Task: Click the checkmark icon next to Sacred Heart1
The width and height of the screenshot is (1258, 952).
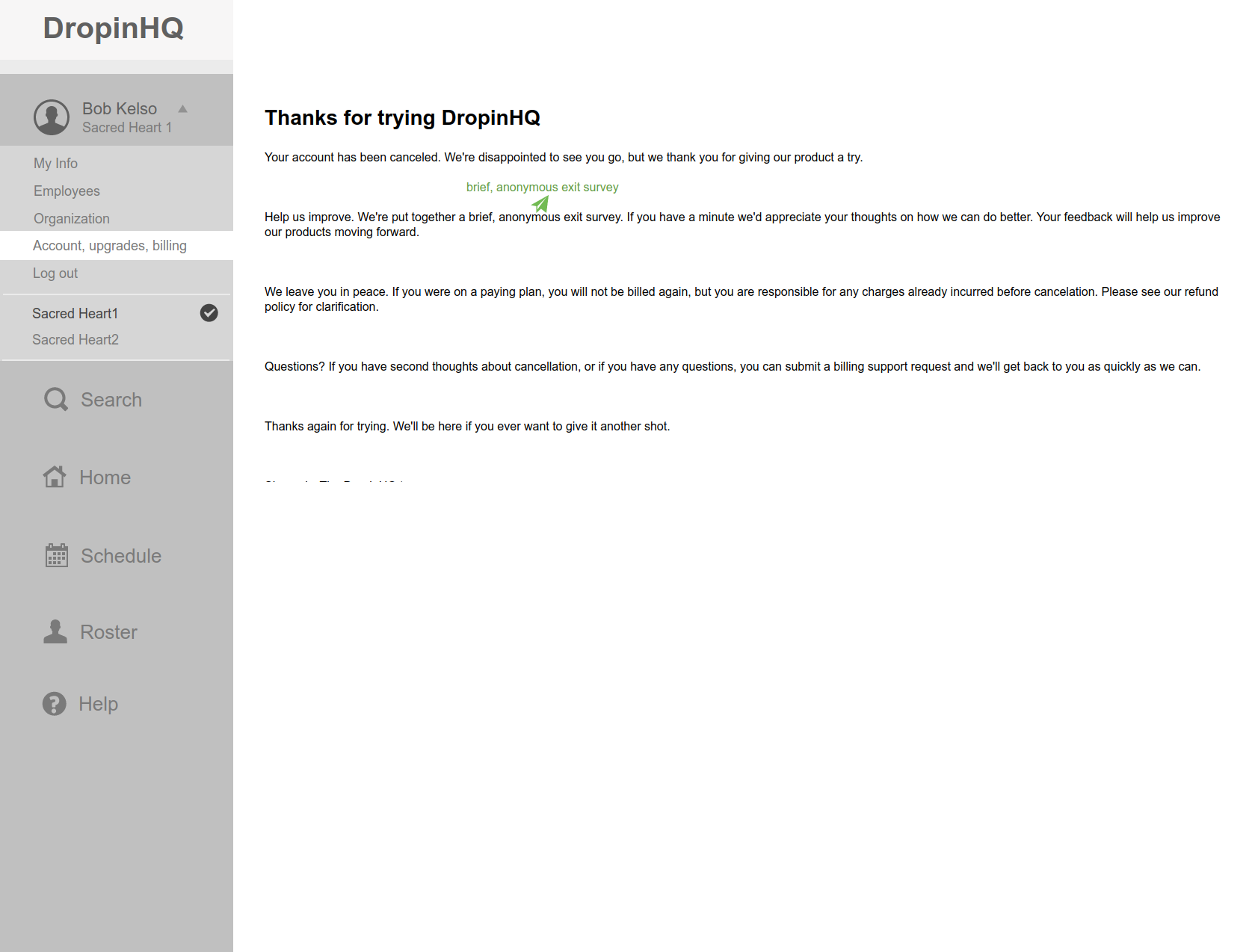Action: pyautogui.click(x=209, y=313)
